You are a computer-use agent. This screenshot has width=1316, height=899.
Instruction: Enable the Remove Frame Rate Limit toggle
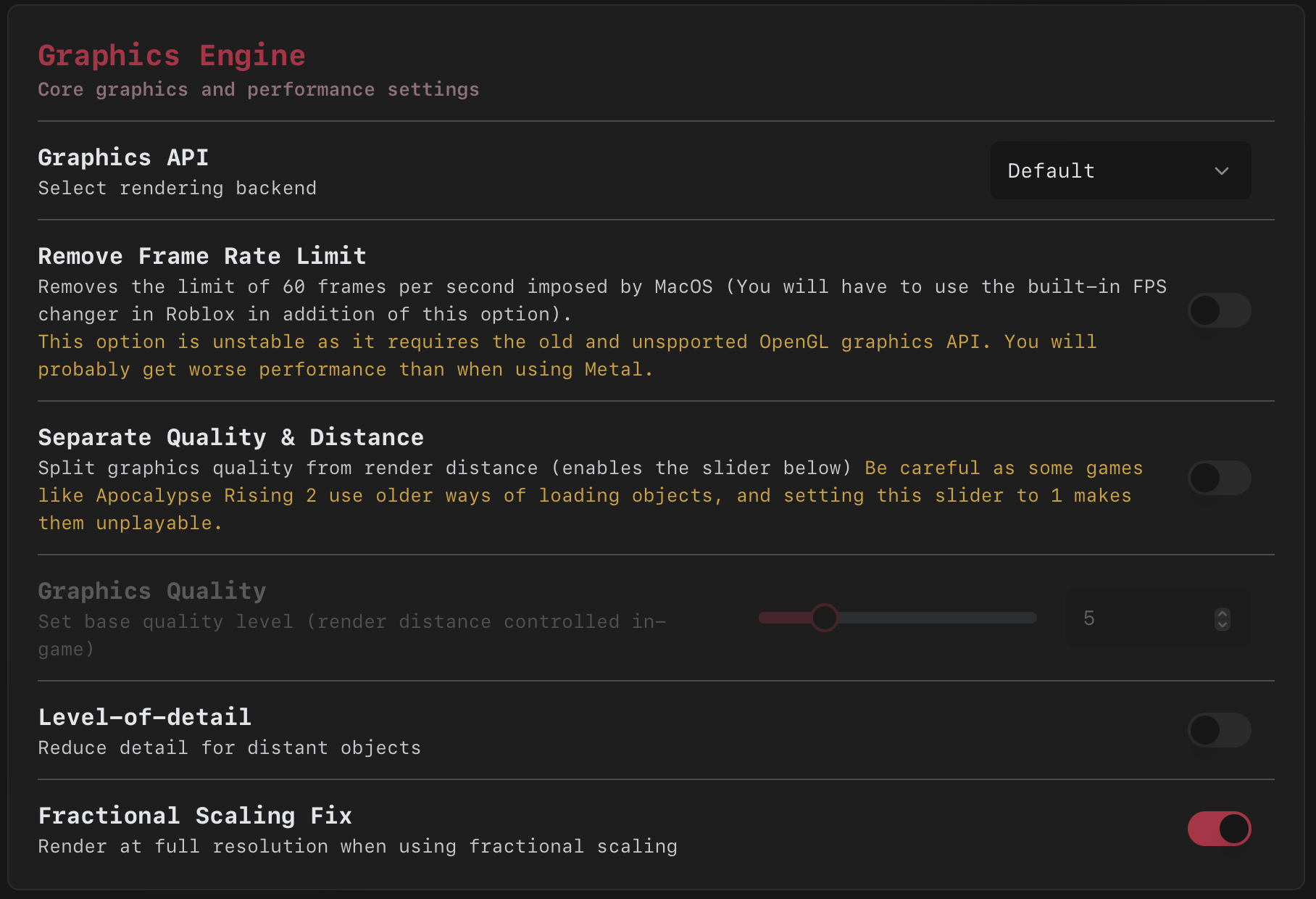point(1219,310)
